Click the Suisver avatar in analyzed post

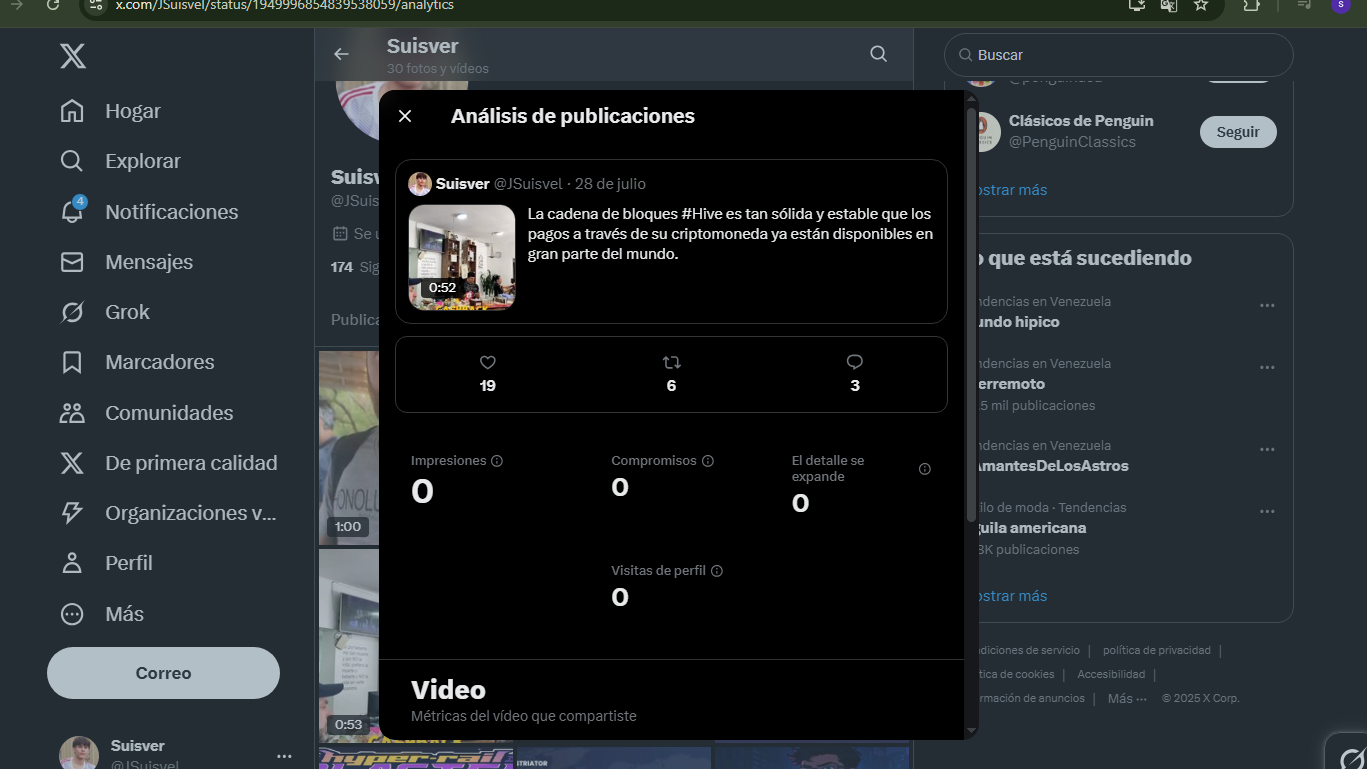pos(420,184)
